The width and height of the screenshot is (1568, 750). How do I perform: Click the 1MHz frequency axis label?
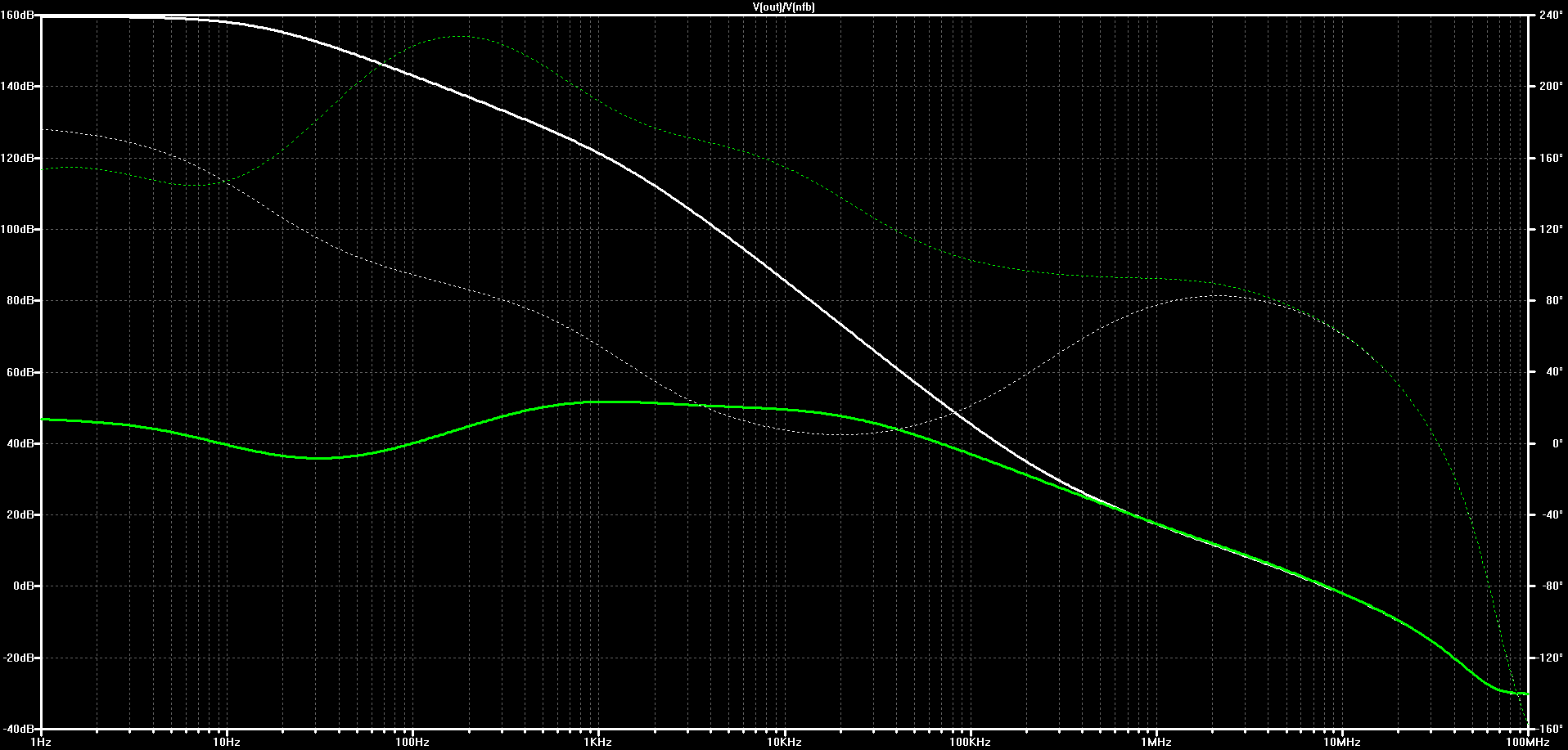1156,743
